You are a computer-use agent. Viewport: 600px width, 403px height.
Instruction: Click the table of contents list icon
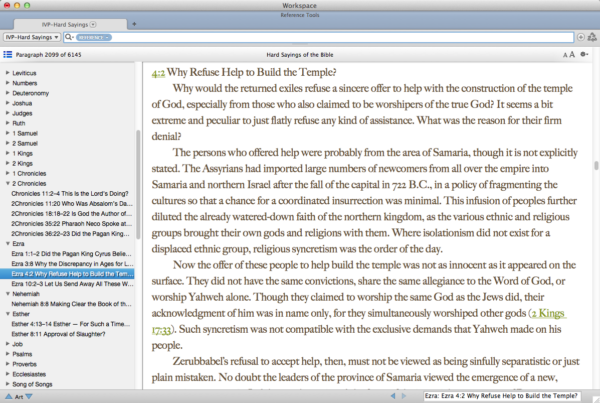pos(8,53)
